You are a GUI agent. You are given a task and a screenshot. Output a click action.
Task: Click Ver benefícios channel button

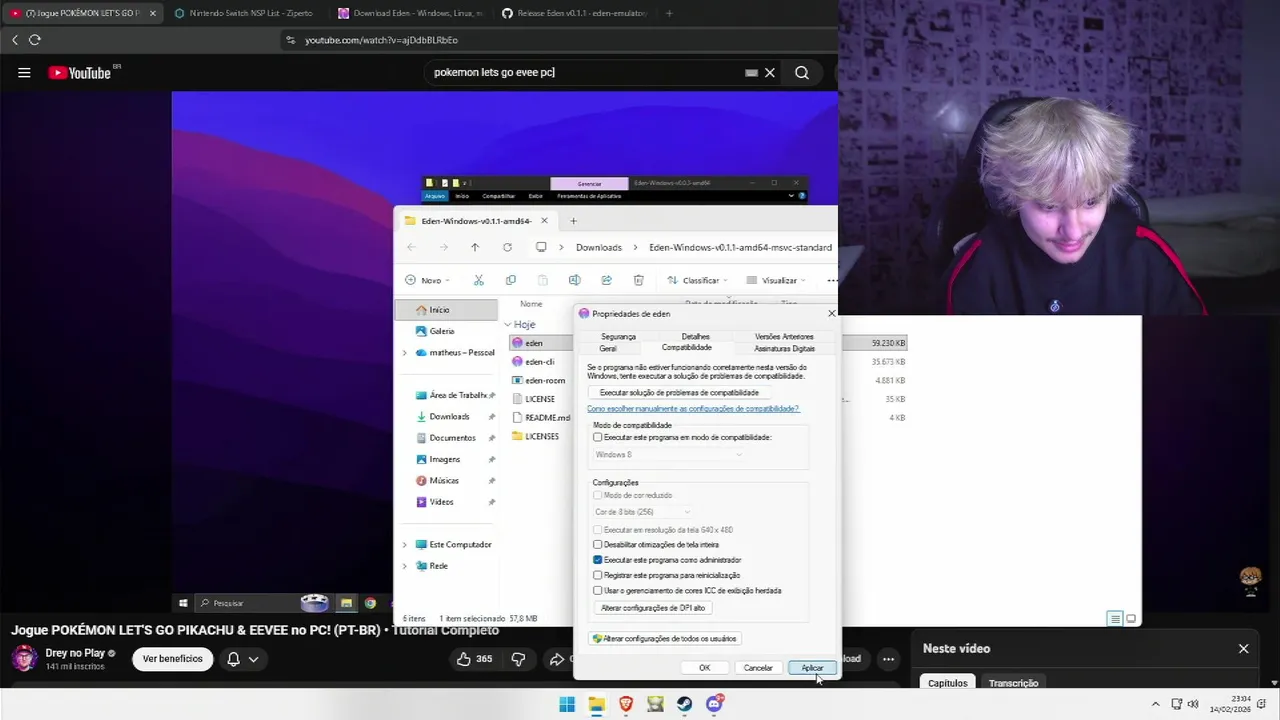pos(172,659)
